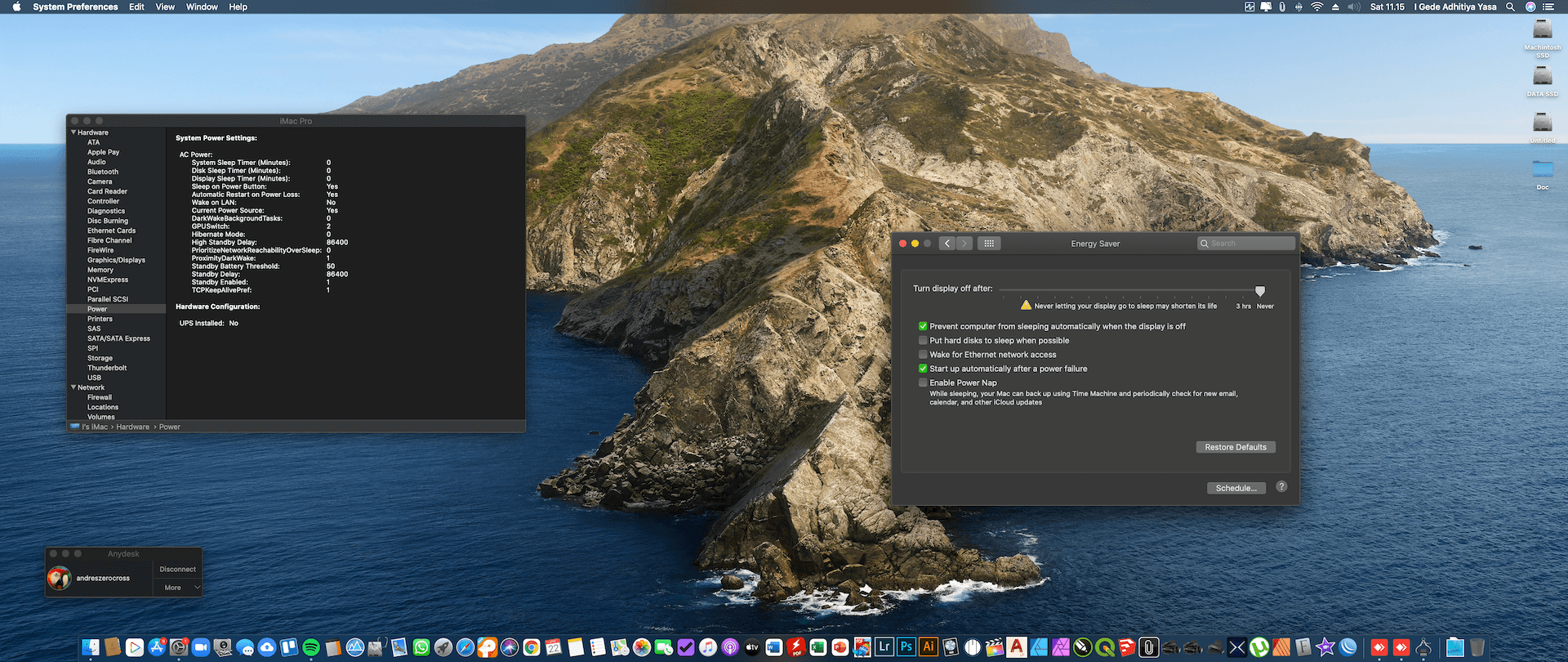
Task: Open the Window menu in menu bar
Action: coord(202,7)
